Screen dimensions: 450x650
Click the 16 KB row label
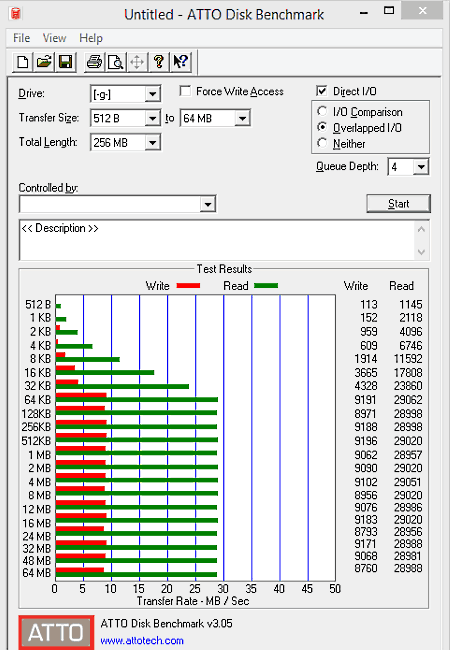click(37, 373)
